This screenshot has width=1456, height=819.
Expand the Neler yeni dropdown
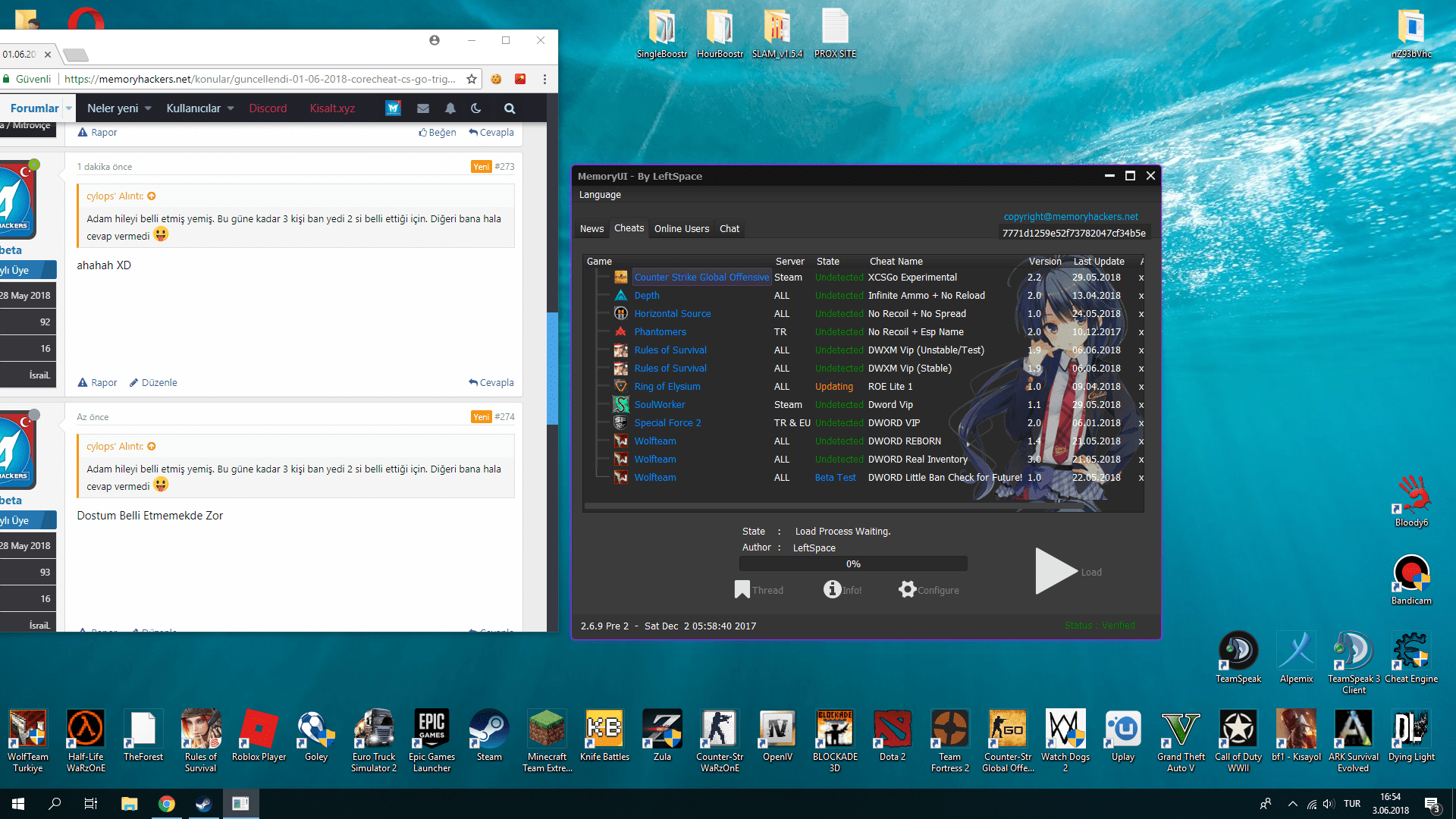click(x=149, y=108)
